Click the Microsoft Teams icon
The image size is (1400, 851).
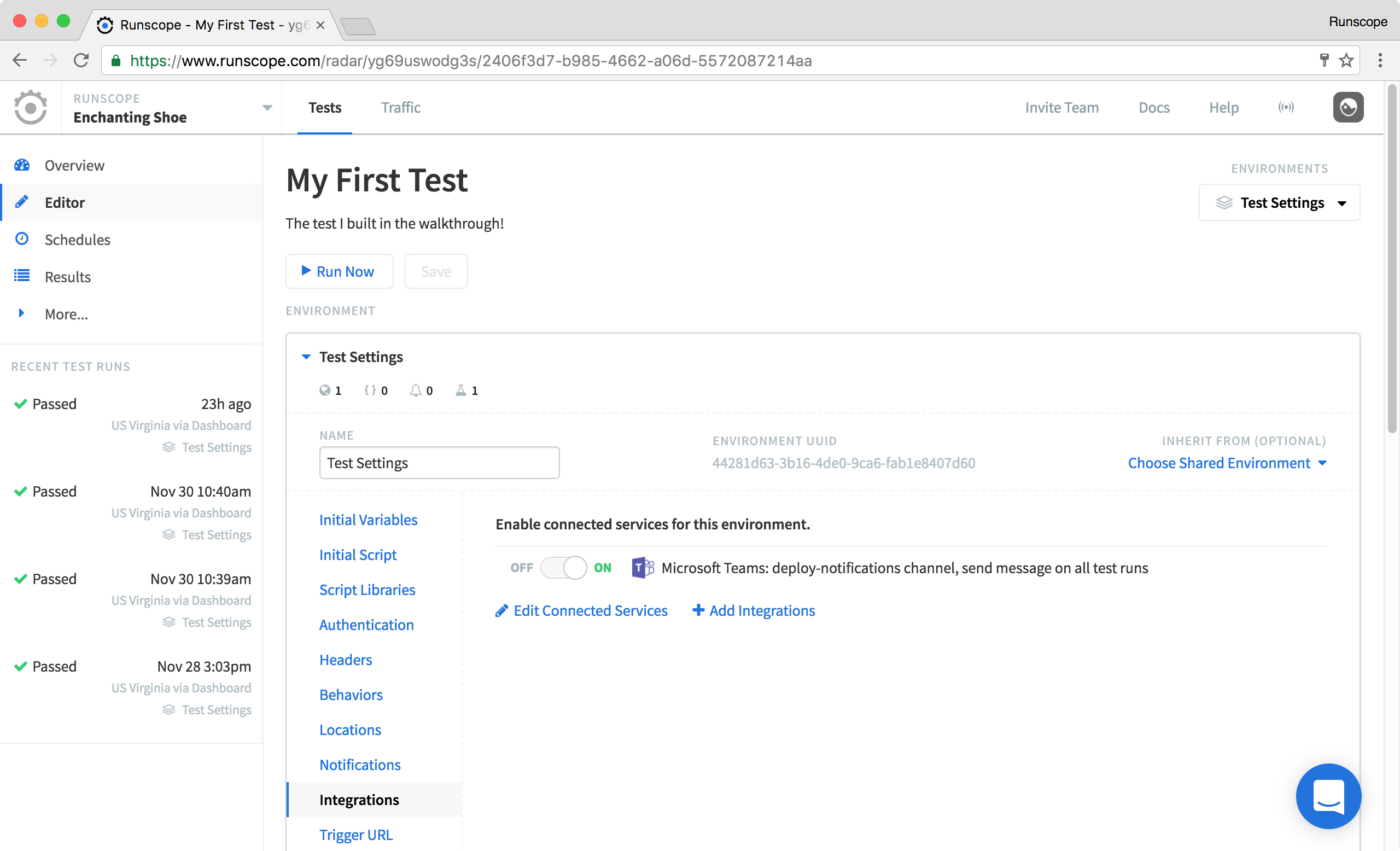643,568
